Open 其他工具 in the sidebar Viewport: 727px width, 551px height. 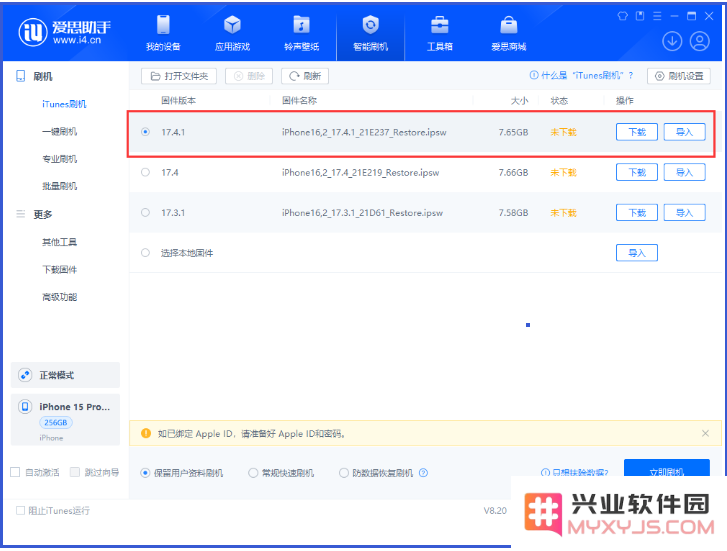pyautogui.click(x=59, y=242)
